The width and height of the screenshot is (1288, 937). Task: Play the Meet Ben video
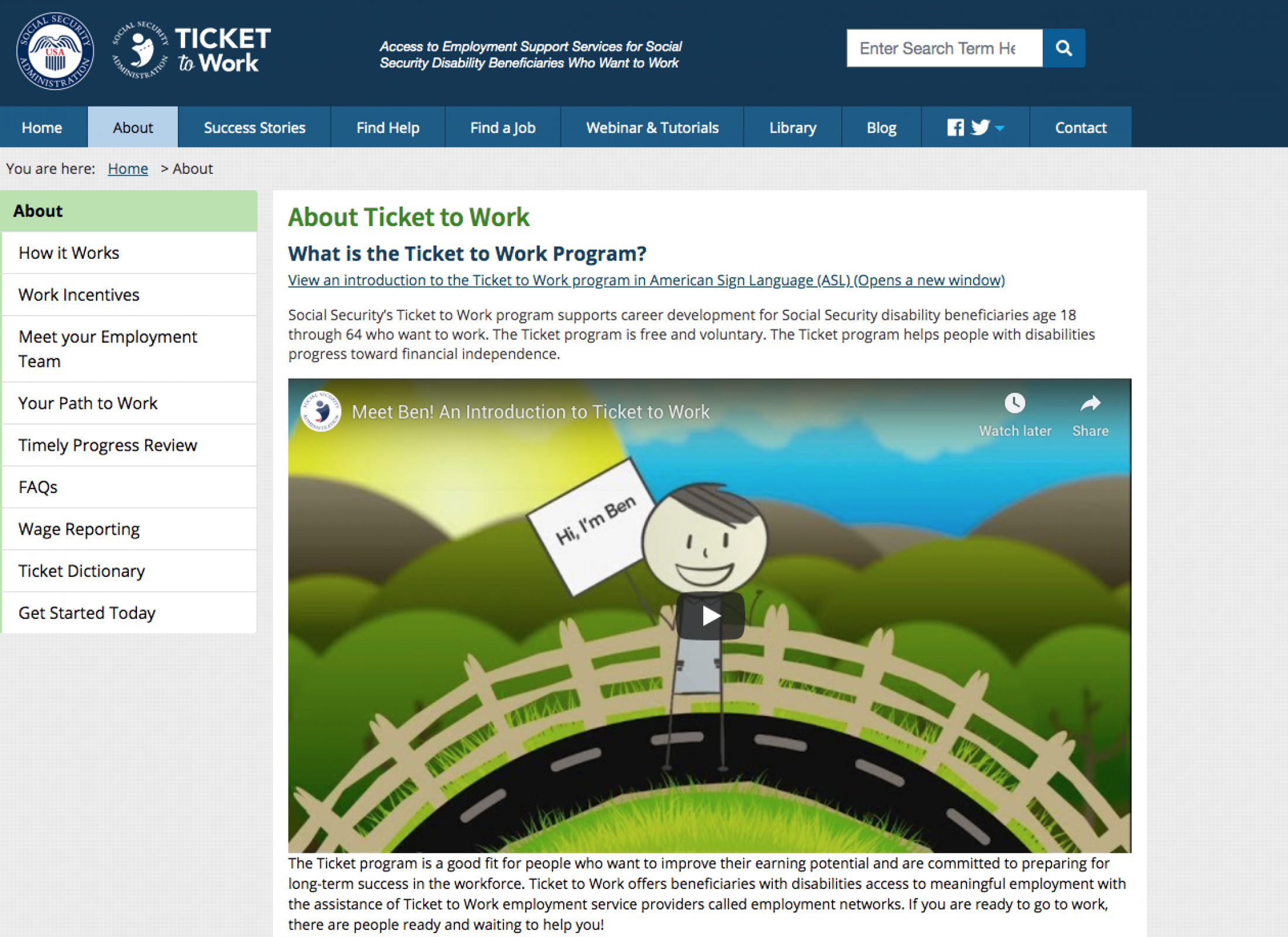[710, 615]
